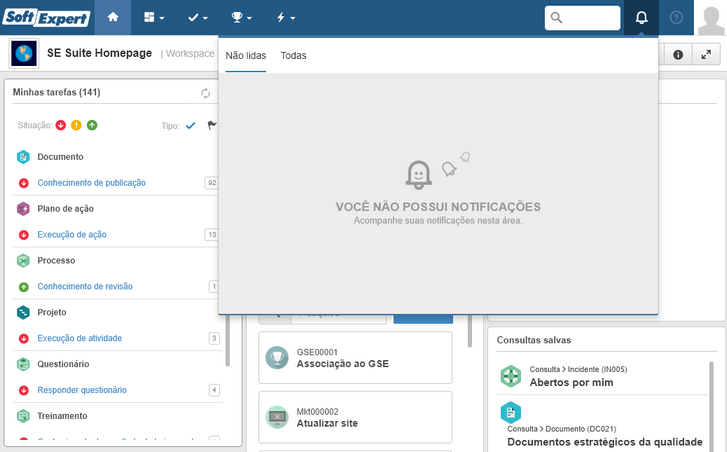Screen dimensions: 727x452
Task: Click the 4 count badge for Responder questionário
Action: (x=214, y=390)
